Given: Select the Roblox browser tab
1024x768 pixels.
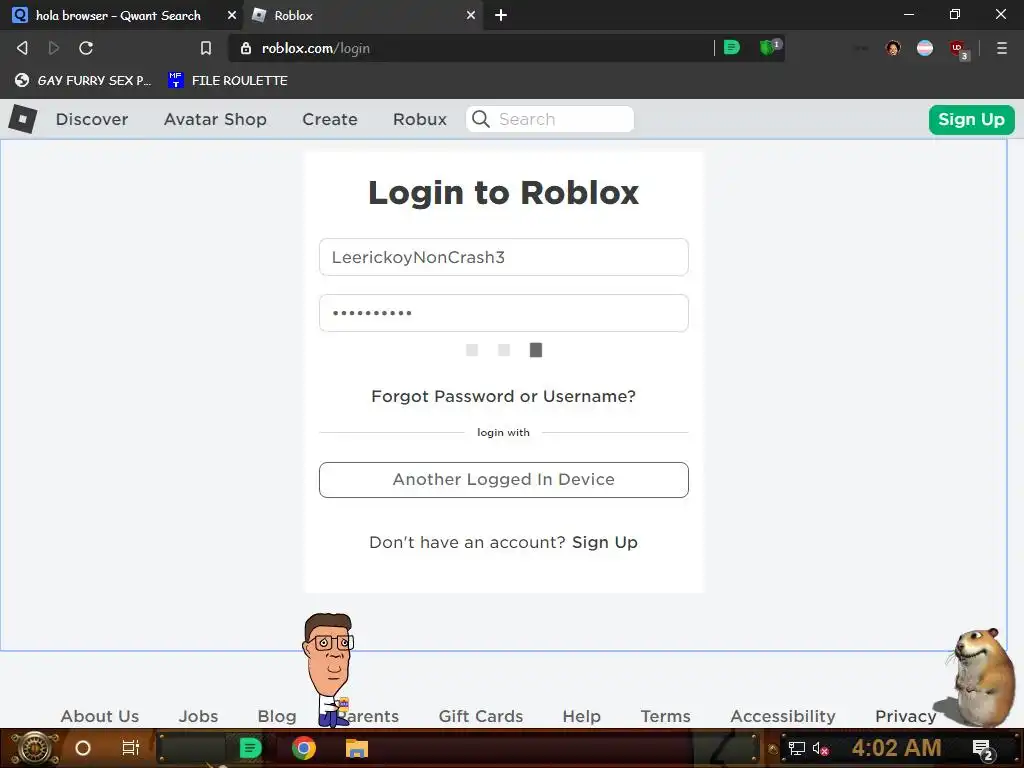Looking at the screenshot, I should click(363, 15).
